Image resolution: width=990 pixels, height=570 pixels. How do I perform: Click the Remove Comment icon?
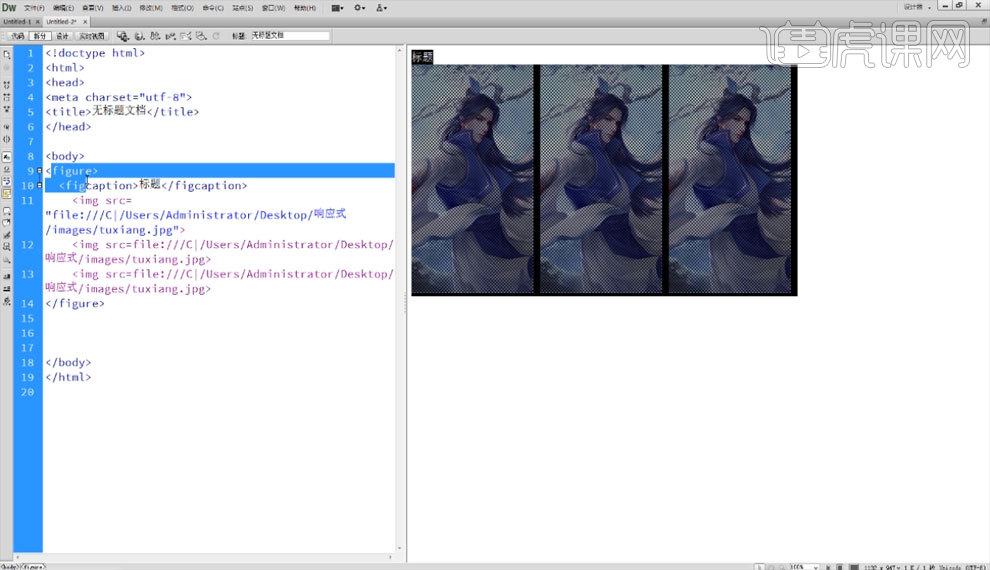(7, 223)
